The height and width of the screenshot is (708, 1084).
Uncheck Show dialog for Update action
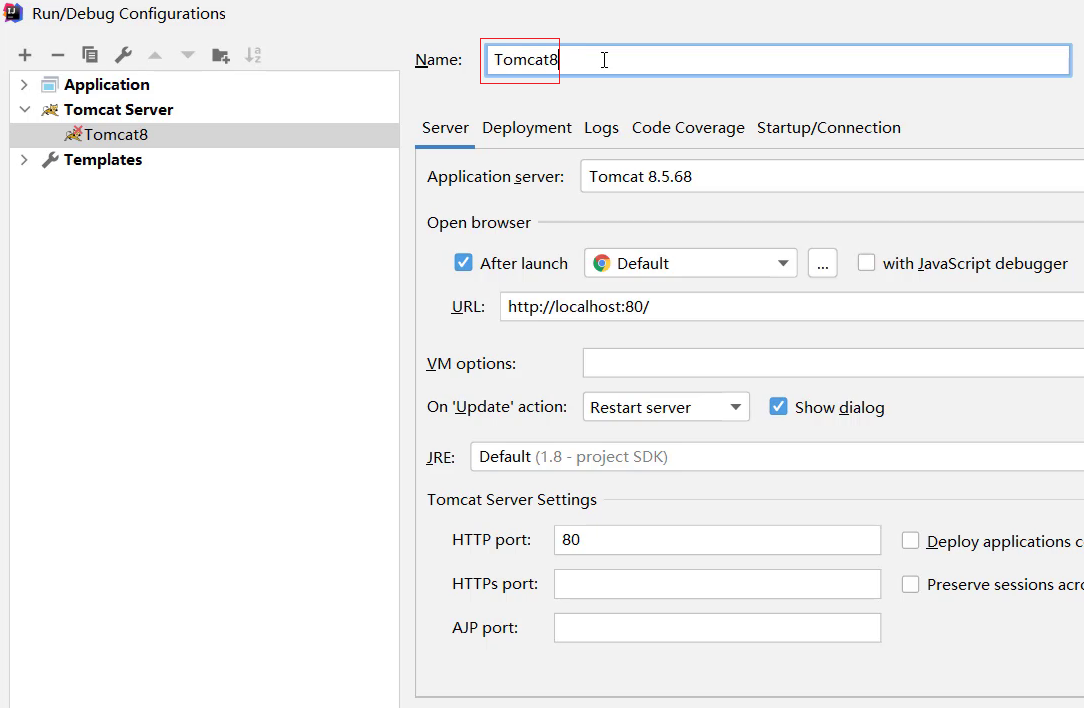778,406
